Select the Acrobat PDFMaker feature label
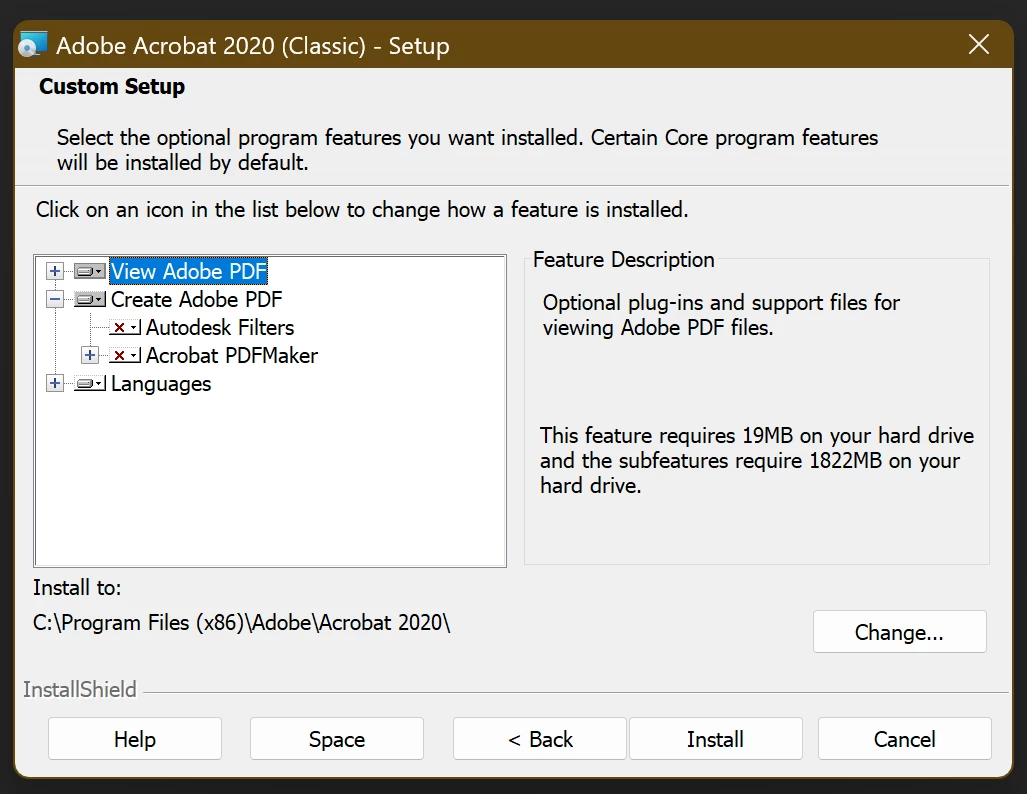The height and width of the screenshot is (794, 1027). click(232, 356)
